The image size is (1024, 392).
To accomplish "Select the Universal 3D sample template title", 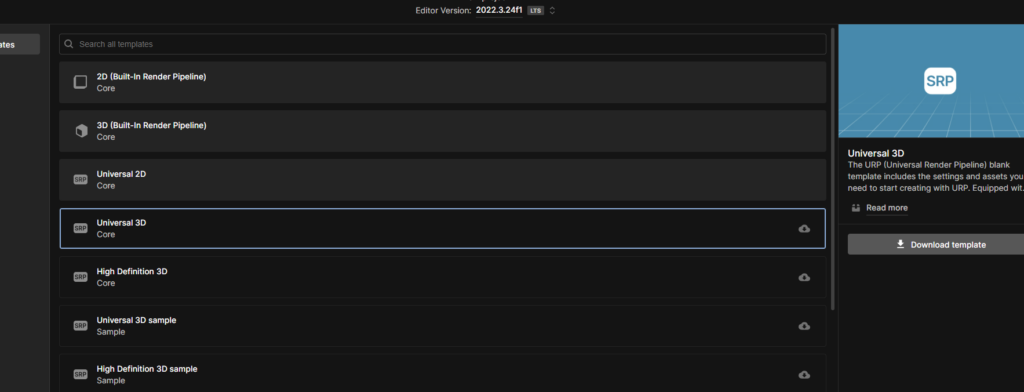I will tap(136, 320).
